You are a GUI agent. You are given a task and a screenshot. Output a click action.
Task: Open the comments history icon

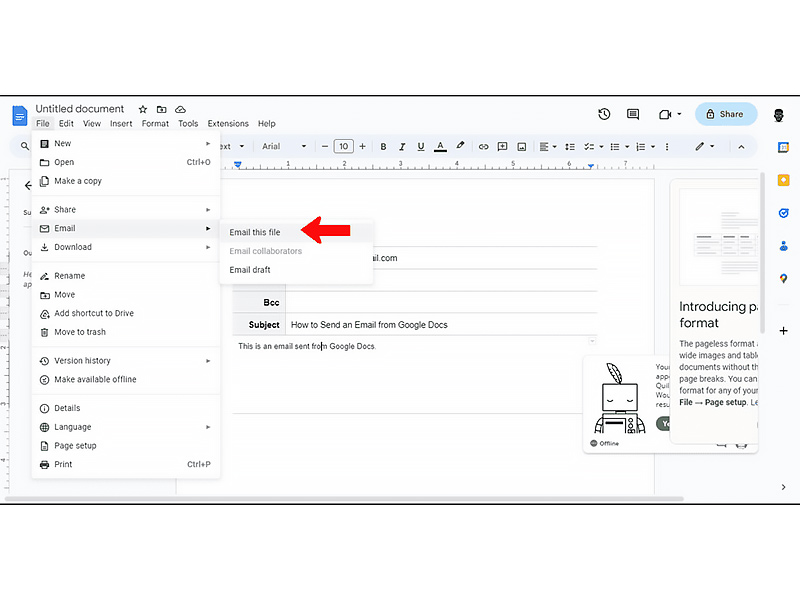(x=633, y=114)
